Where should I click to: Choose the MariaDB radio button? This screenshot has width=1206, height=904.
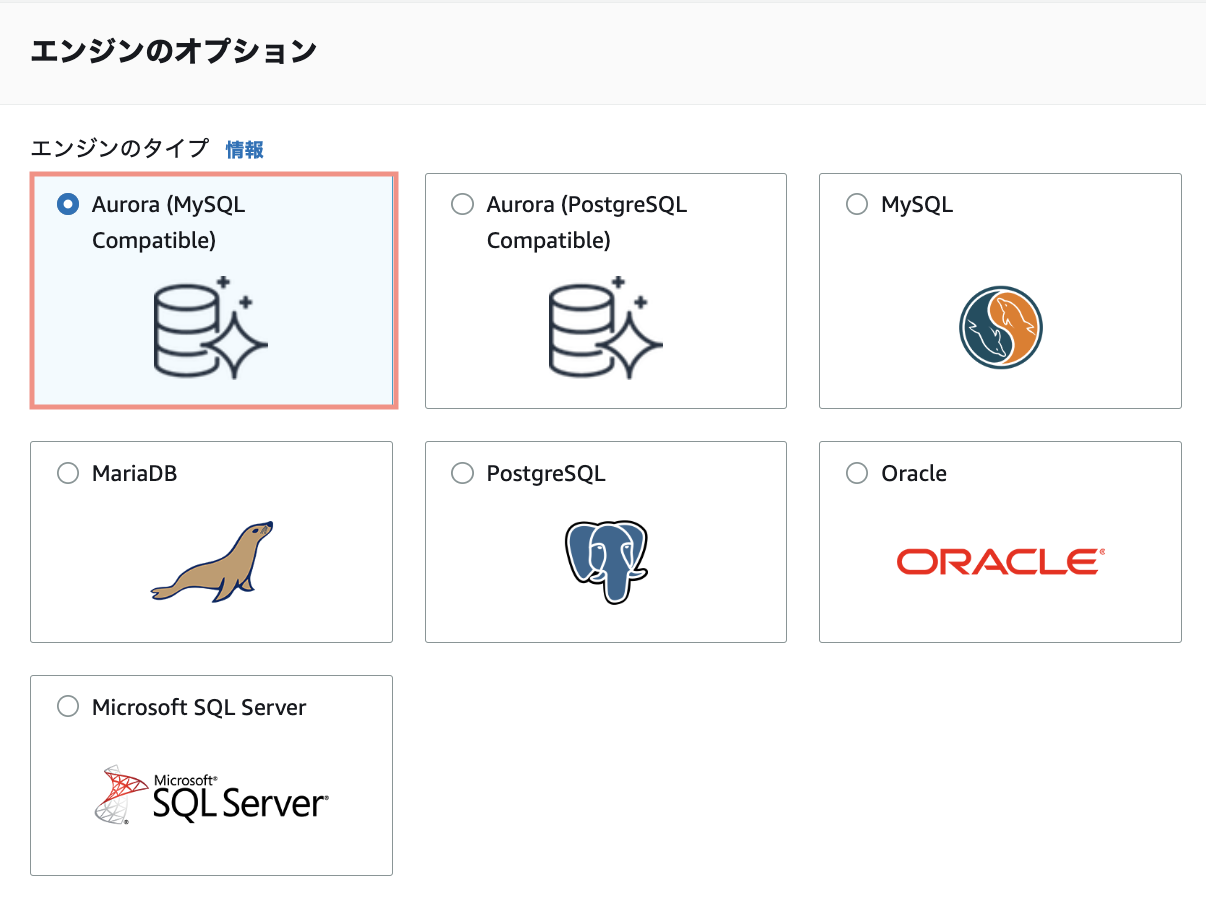(x=68, y=473)
